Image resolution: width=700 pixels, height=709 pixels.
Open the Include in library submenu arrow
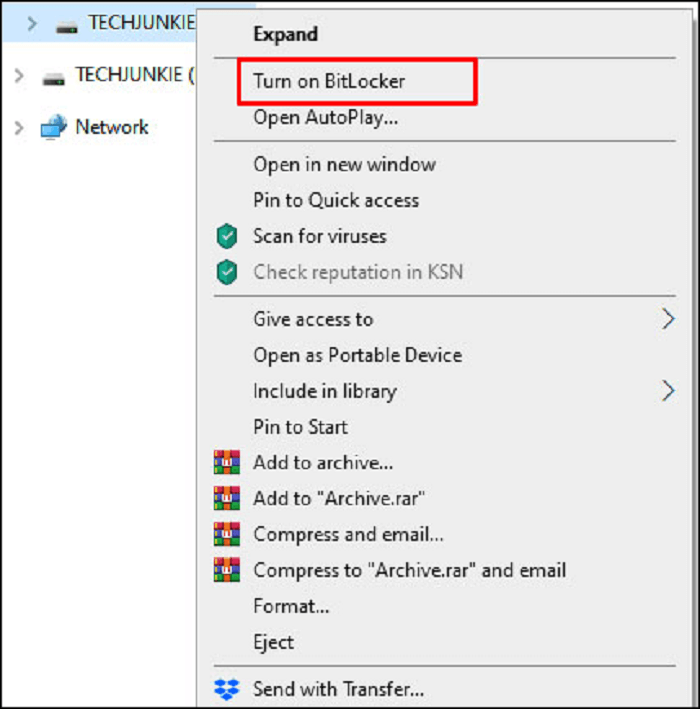[668, 391]
